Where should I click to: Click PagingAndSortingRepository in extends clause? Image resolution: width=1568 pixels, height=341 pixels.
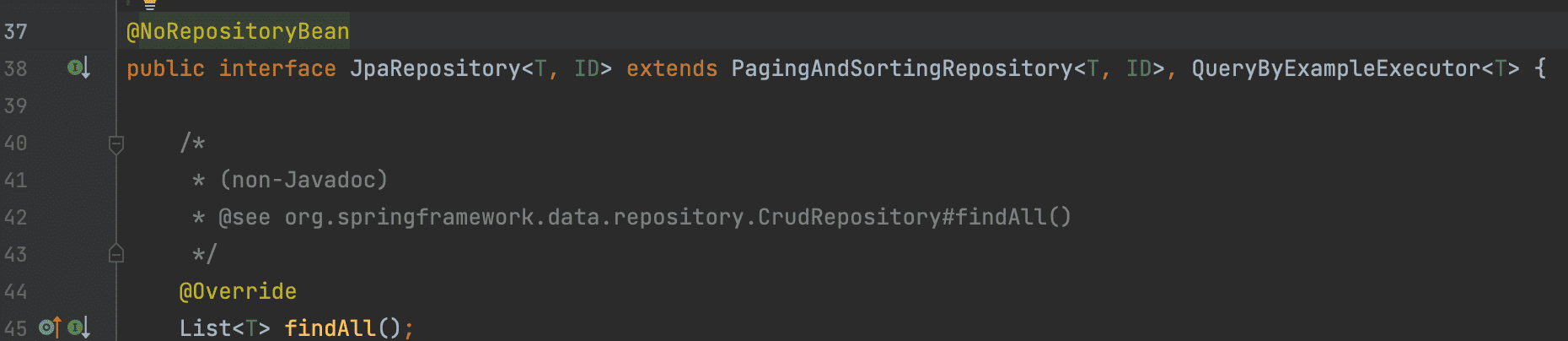tap(902, 68)
